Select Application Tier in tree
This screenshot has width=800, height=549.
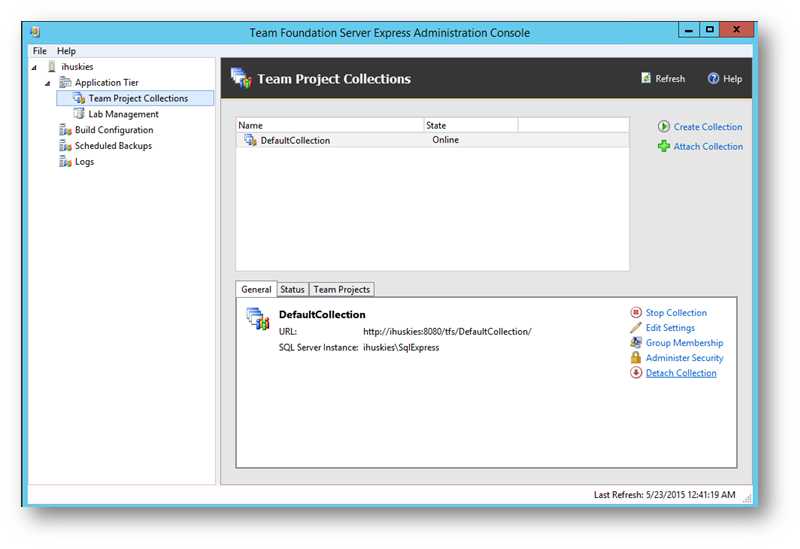click(x=107, y=82)
